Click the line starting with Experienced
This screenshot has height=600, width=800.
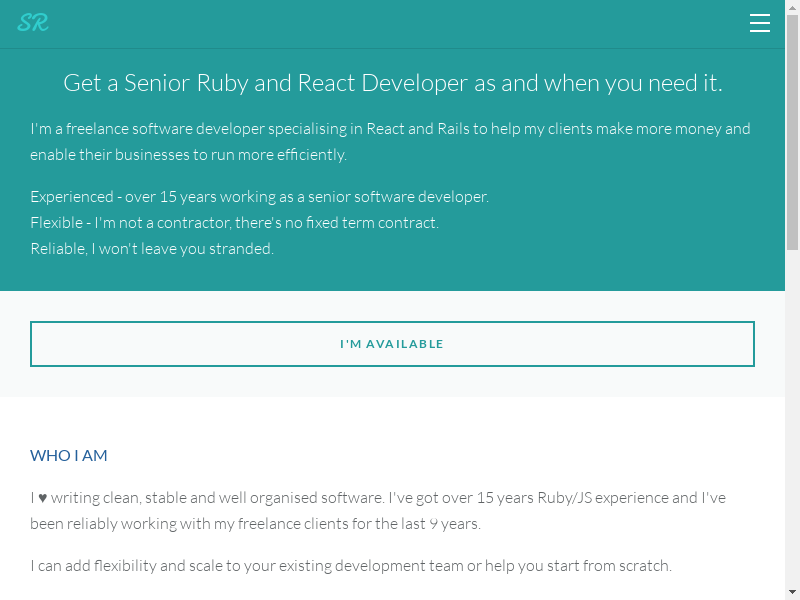pyautogui.click(x=259, y=197)
